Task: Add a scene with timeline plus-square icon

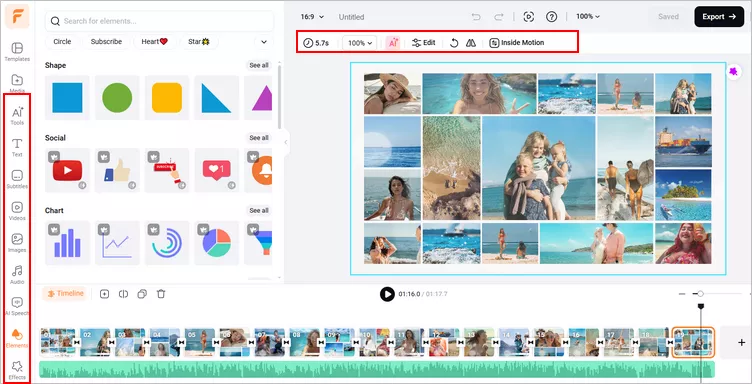Action: (x=105, y=294)
